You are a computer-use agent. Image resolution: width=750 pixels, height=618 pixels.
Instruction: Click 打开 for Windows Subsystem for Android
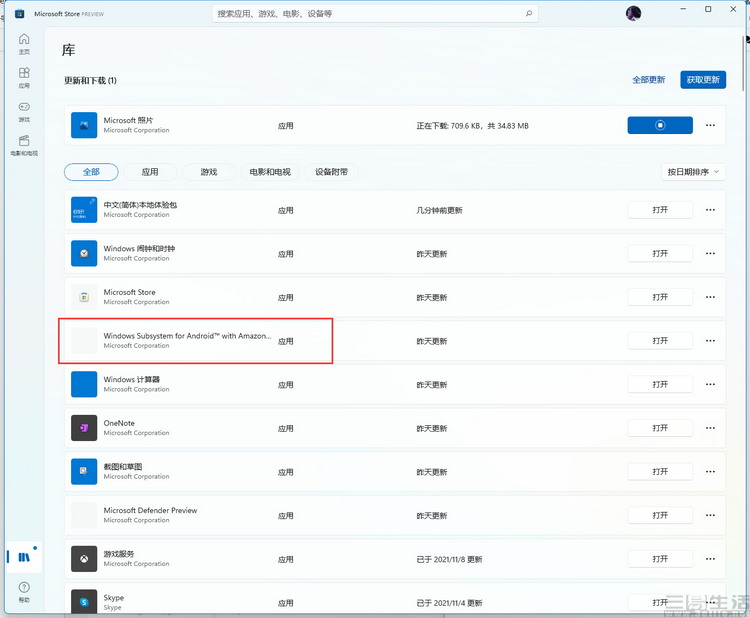coord(660,341)
